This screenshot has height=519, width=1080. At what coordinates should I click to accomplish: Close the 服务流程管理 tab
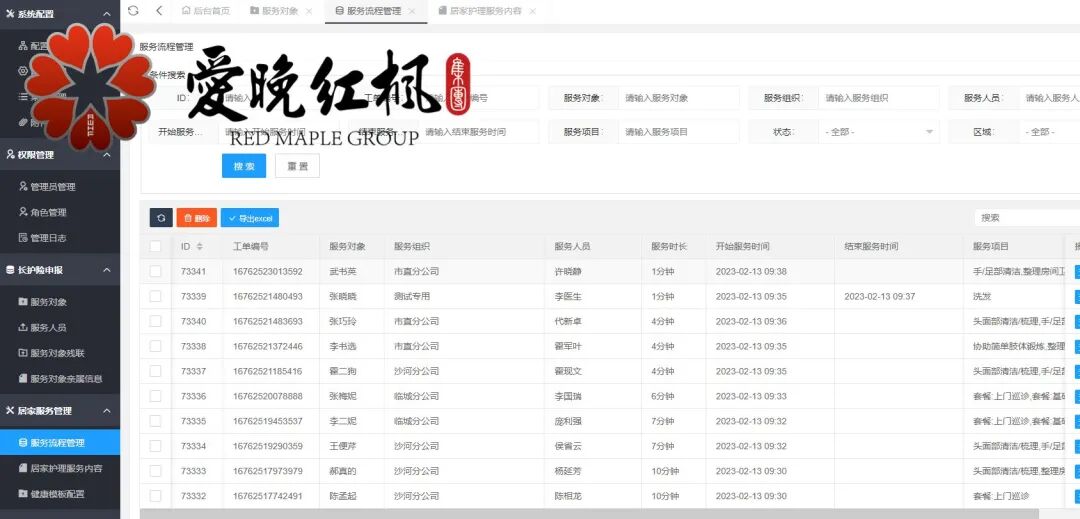[412, 11]
